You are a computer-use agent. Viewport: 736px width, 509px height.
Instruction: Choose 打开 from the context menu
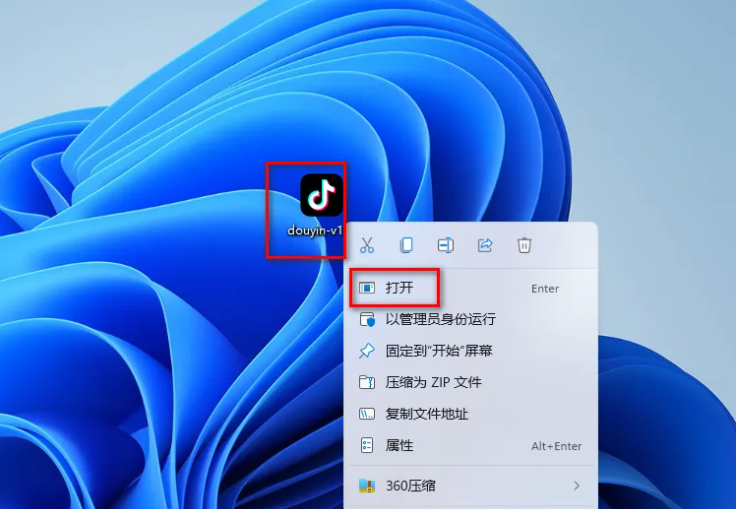point(471,287)
